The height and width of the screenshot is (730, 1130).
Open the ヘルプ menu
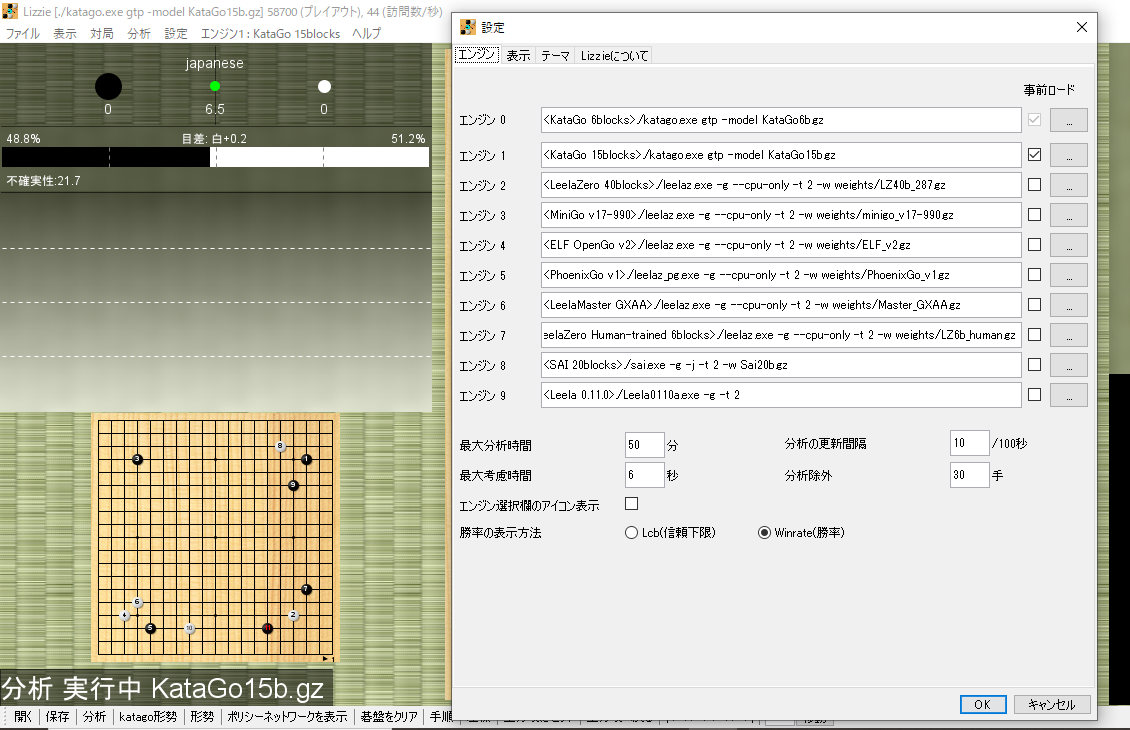[x=367, y=33]
